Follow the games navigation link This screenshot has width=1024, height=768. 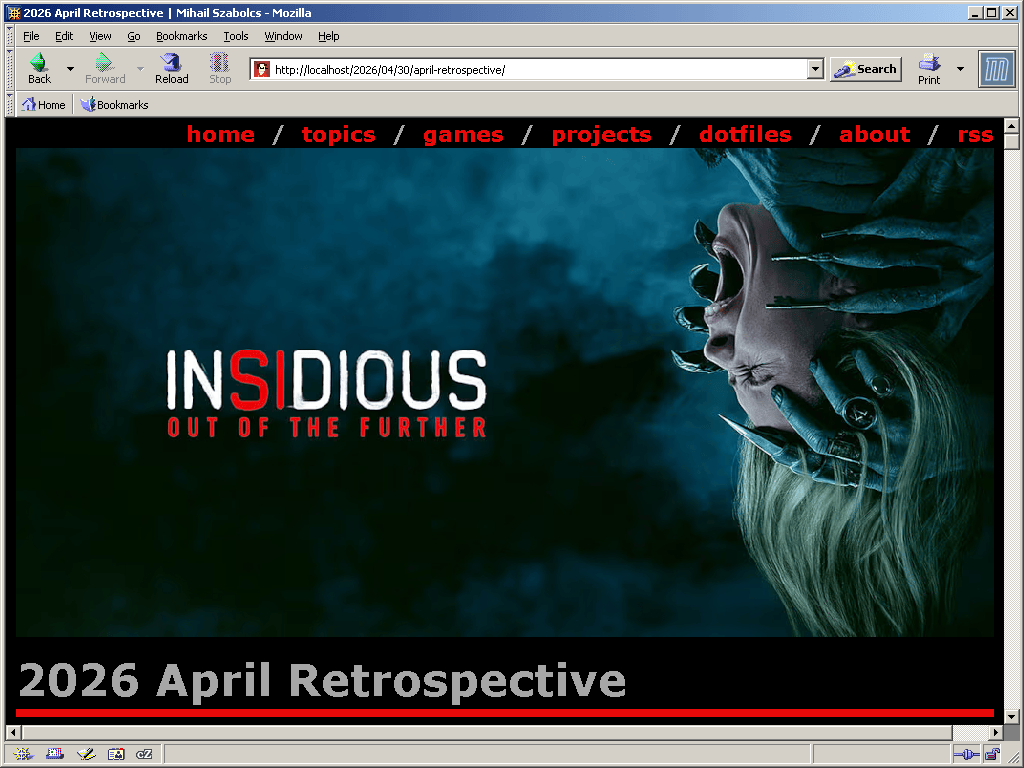coord(463,134)
